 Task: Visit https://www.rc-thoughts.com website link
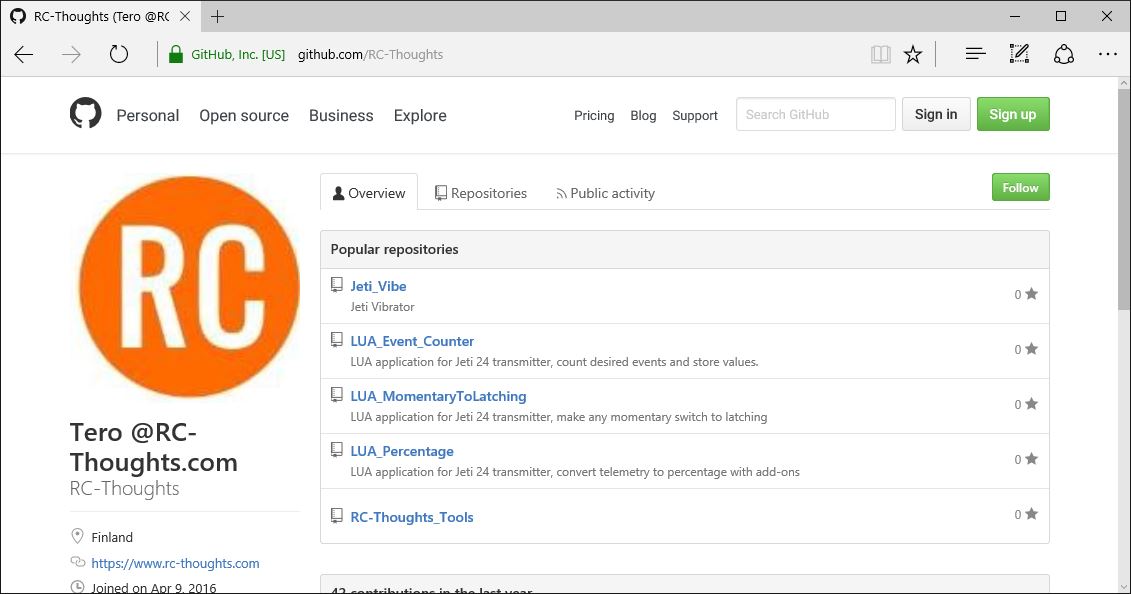(x=175, y=563)
